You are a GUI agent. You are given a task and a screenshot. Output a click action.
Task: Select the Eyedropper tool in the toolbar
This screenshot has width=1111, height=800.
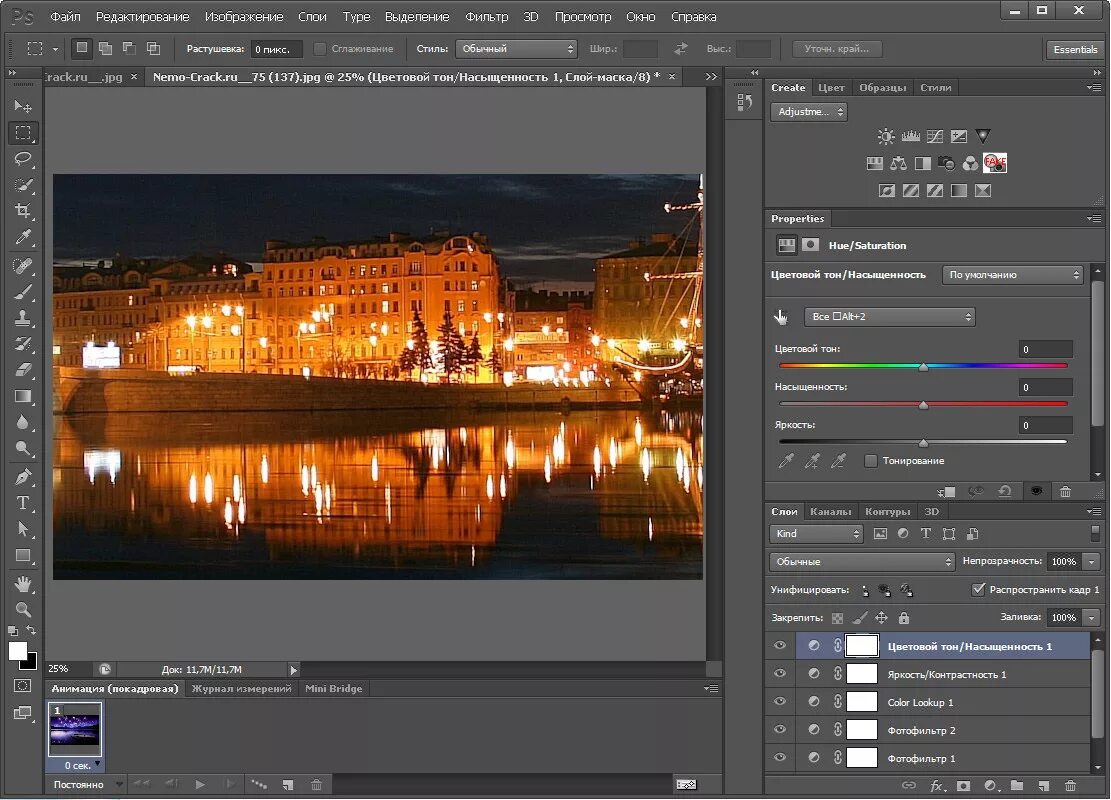(24, 237)
